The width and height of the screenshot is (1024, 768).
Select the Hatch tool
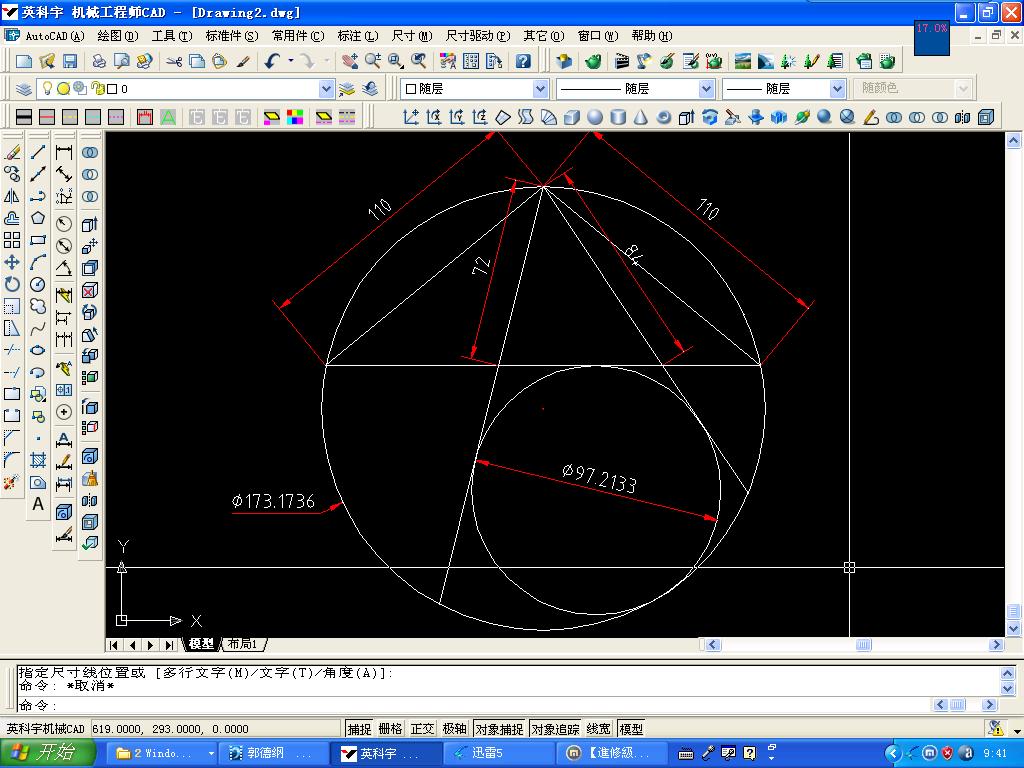[x=38, y=460]
